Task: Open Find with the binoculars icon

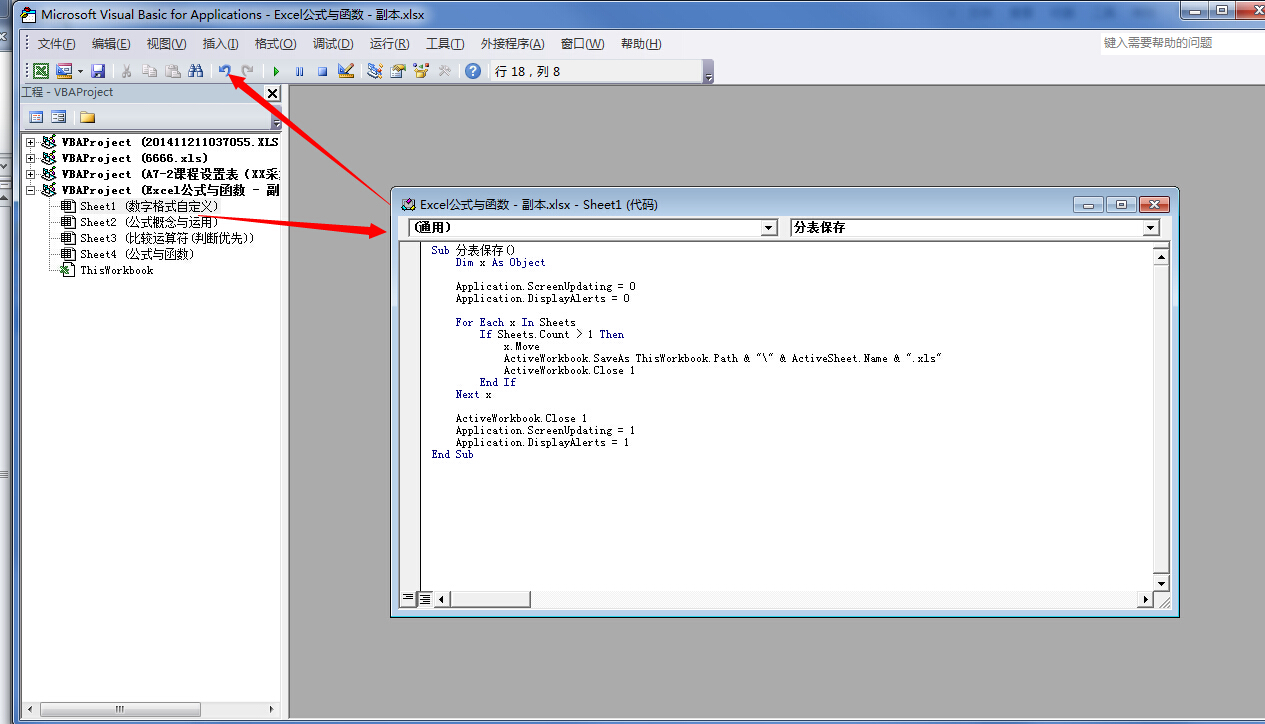Action: tap(196, 71)
